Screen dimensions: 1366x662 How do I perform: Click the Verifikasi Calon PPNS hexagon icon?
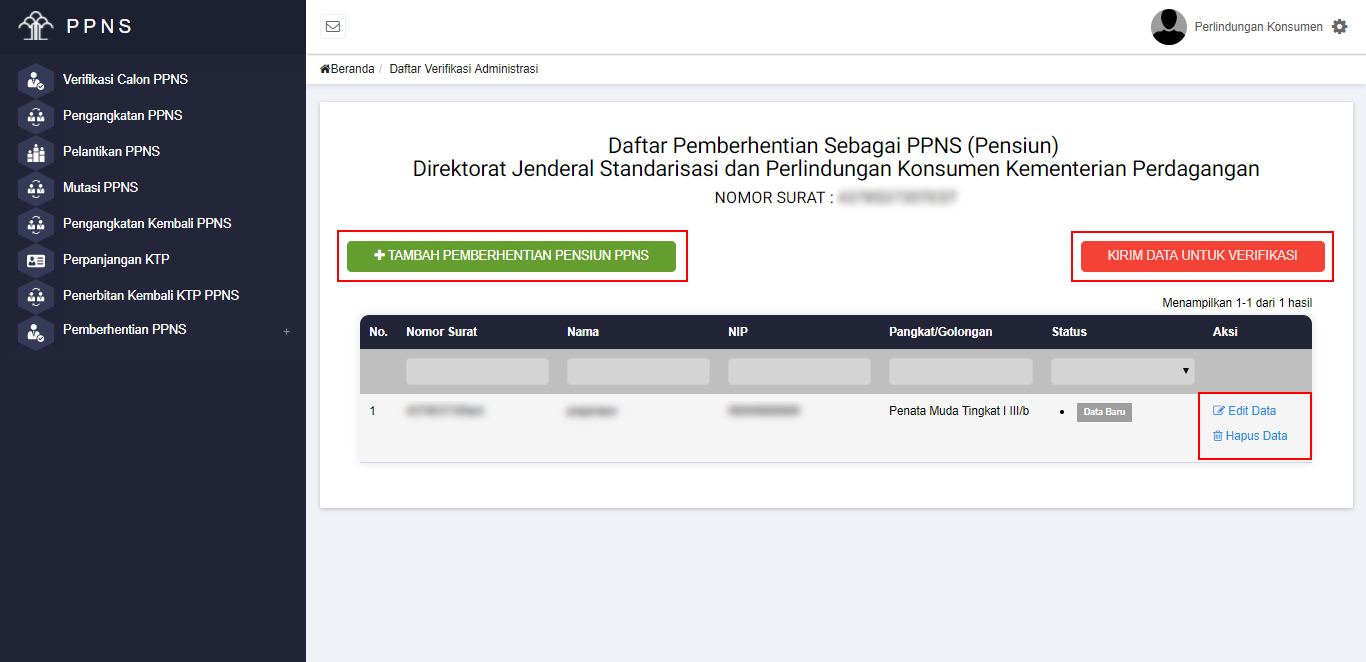coord(36,80)
